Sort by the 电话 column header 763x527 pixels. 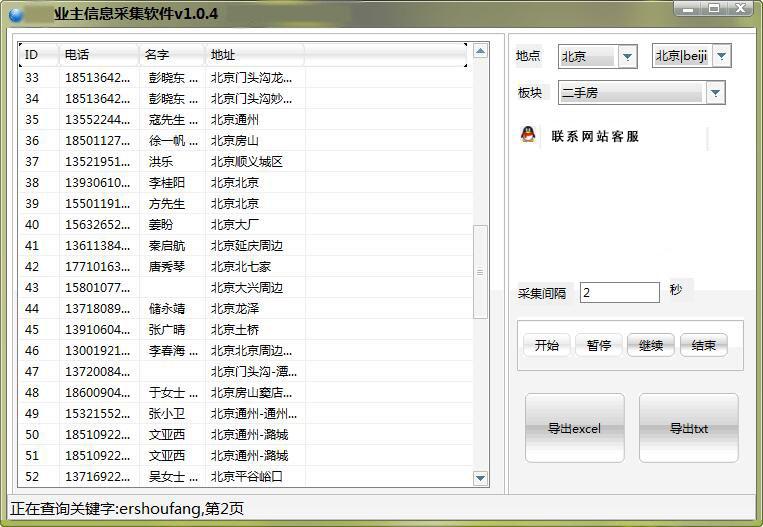coord(99,55)
